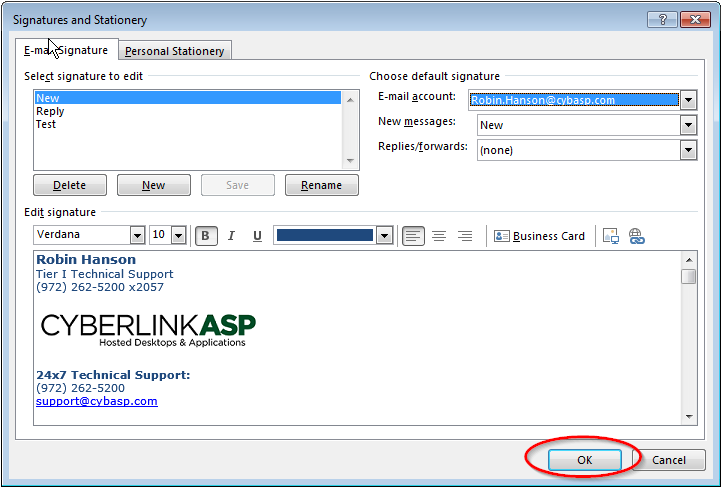The height and width of the screenshot is (490, 724).
Task: Confirm with the OK button
Action: tap(585, 460)
